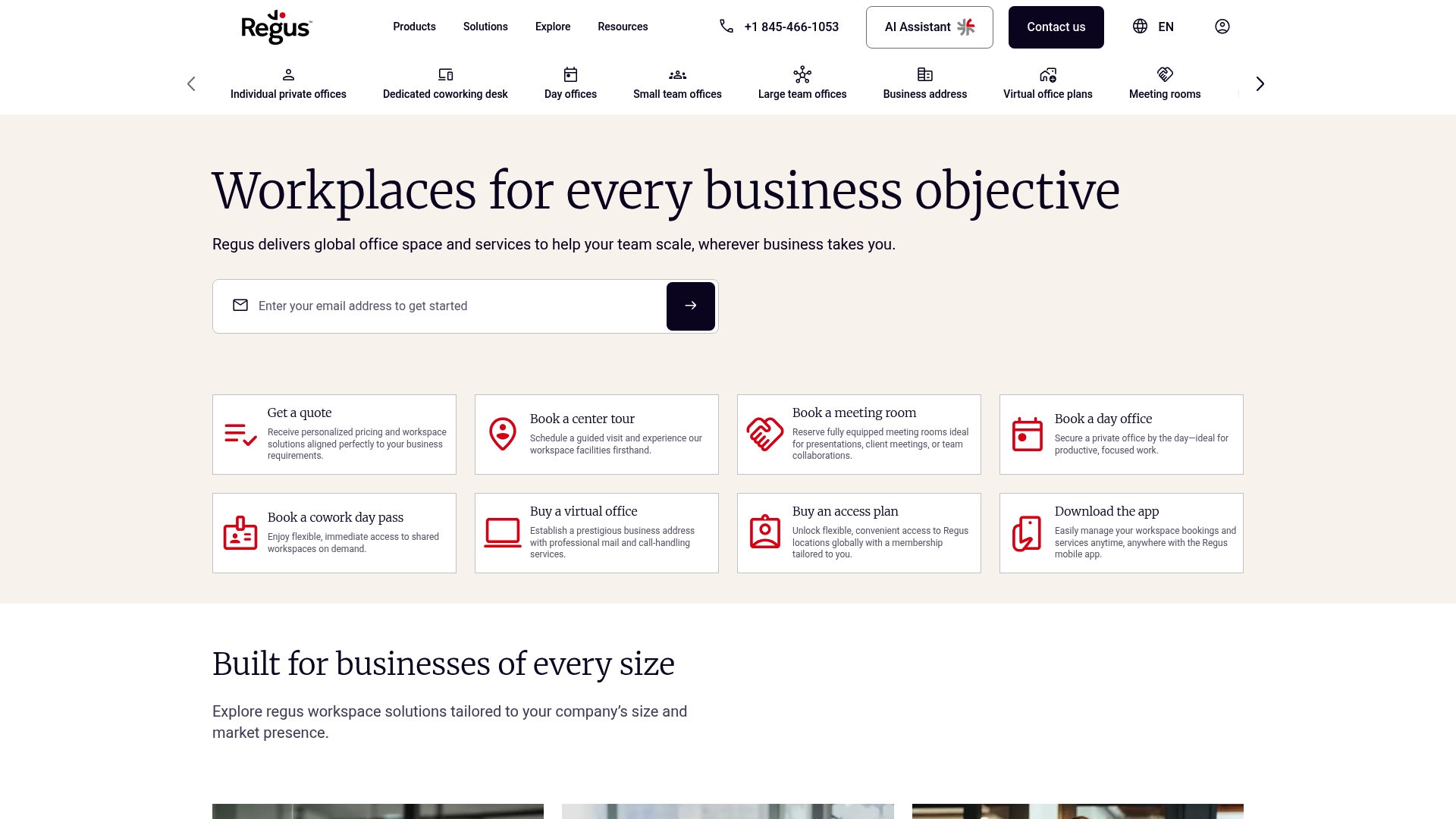Open Download the app card title
The width and height of the screenshot is (1456, 819).
tap(1107, 511)
